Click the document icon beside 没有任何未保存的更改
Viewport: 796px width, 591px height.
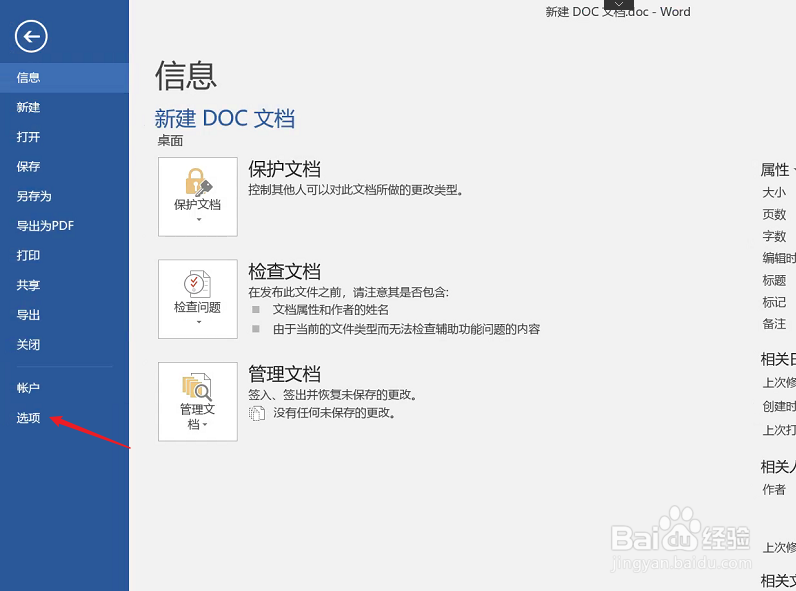(x=257, y=413)
